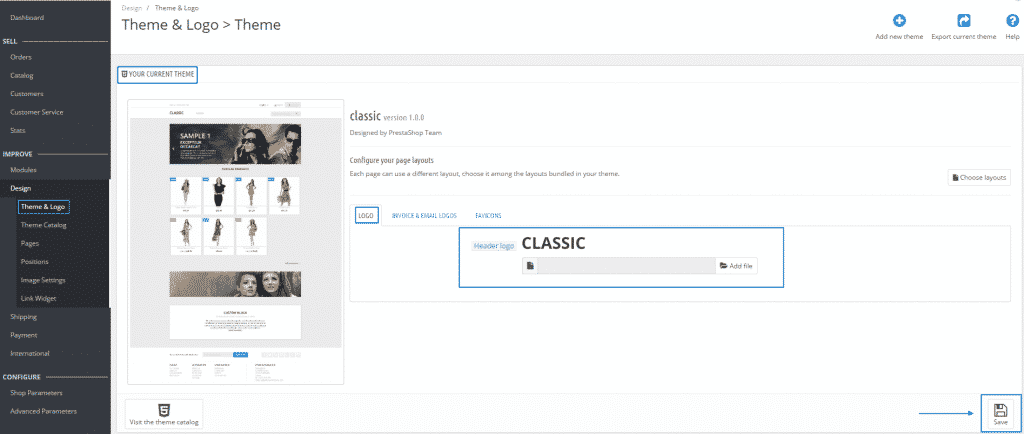This screenshot has width=1024, height=434.
Task: Click the 'Configure your page layouts' heading
Action: (x=392, y=160)
